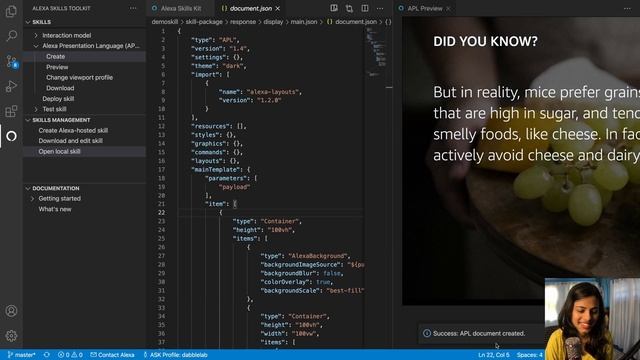Click ASK Profile: dabblelab status item
This screenshot has height=360, width=640.
pyautogui.click(x=176, y=355)
